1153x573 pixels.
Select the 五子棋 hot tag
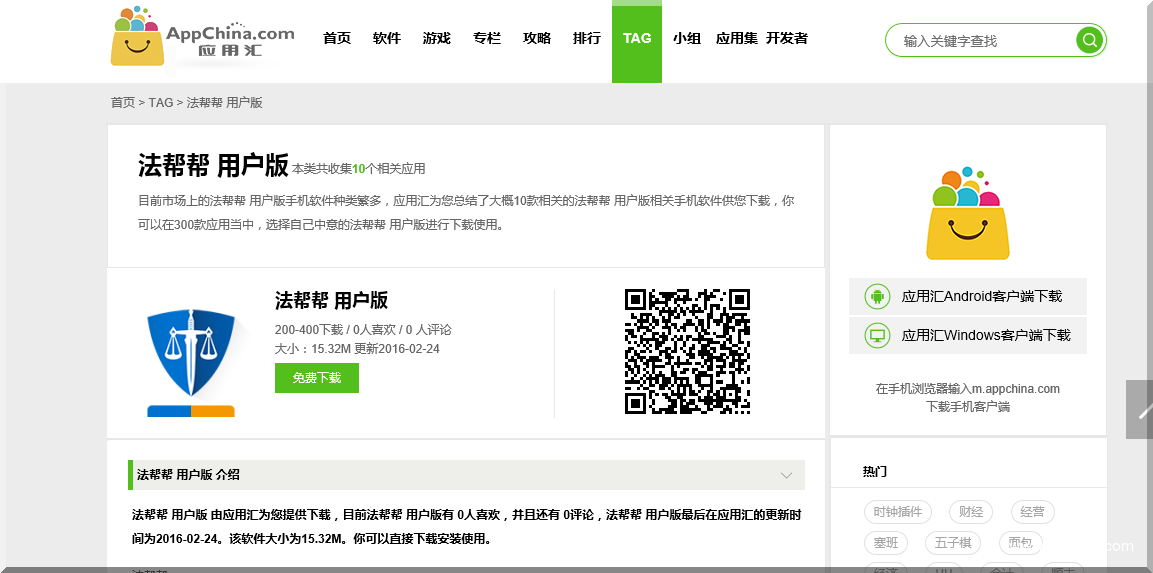pyautogui.click(x=954, y=543)
